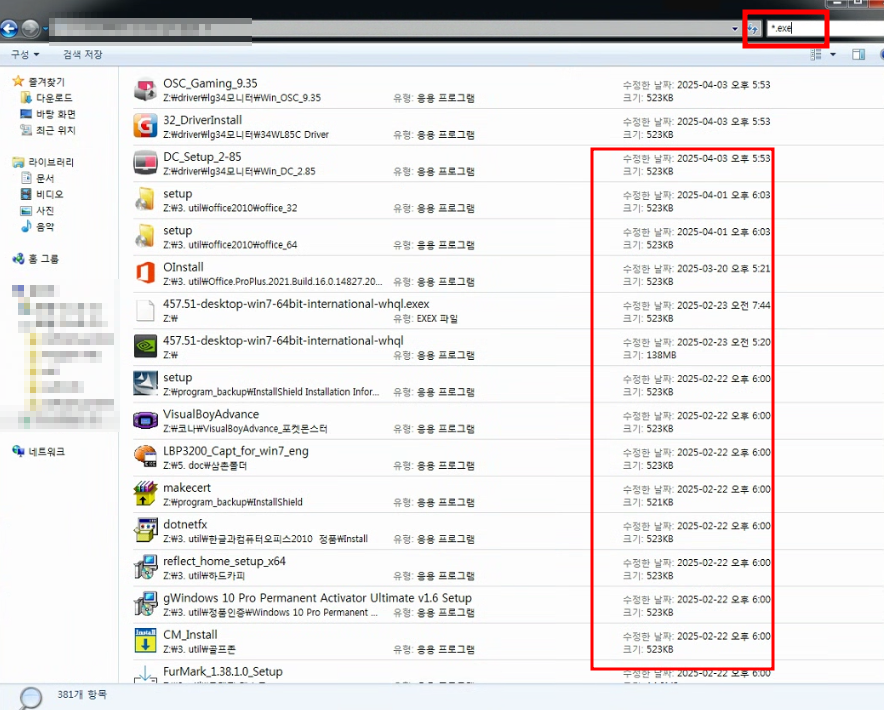Select the NVIDIA icon of 457.51 driver
The image size is (884, 710).
click(145, 346)
